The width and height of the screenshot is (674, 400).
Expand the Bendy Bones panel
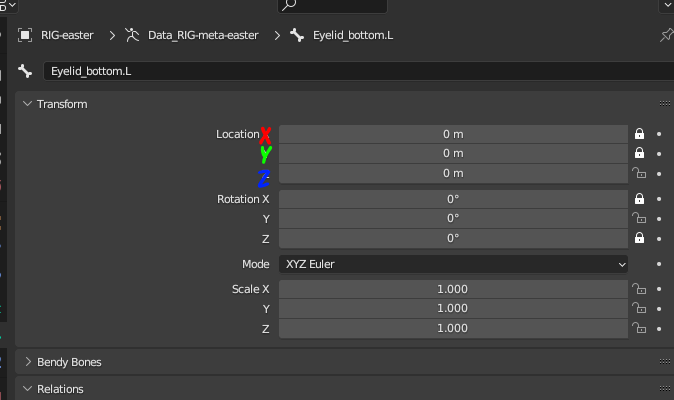28,362
